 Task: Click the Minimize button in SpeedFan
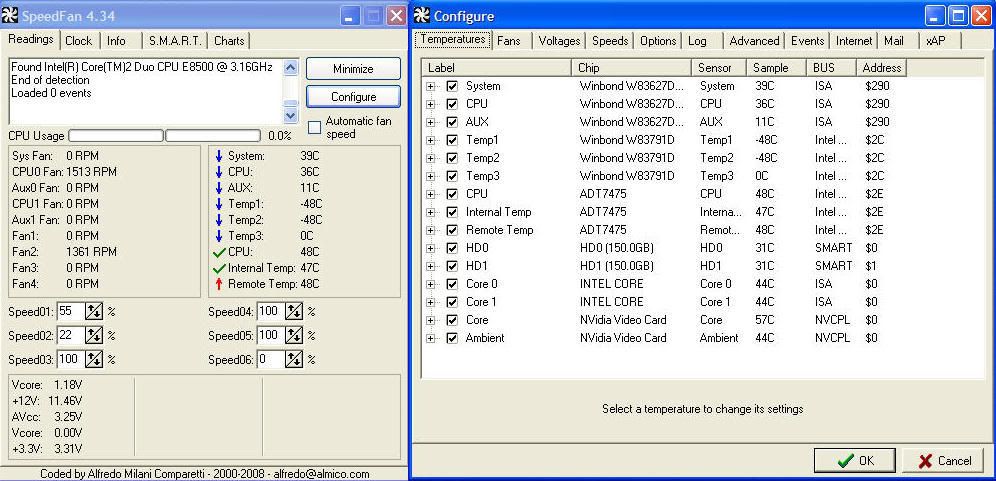click(353, 69)
